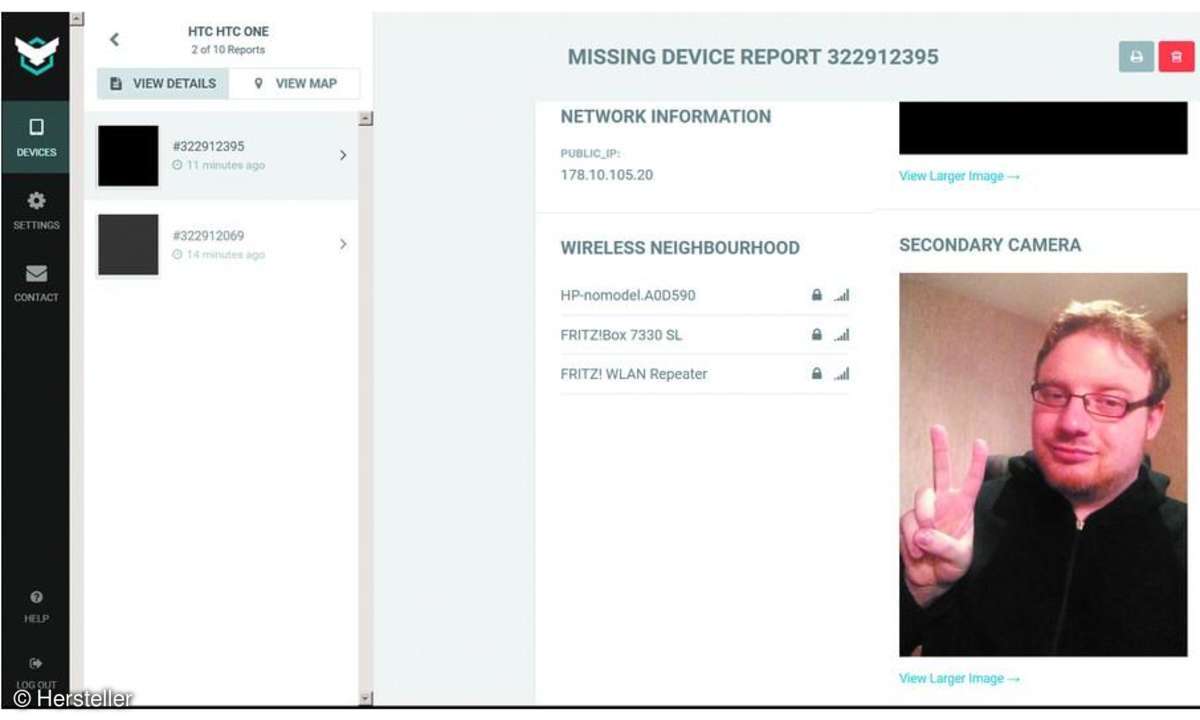Click the Prey shield logo

(36, 55)
